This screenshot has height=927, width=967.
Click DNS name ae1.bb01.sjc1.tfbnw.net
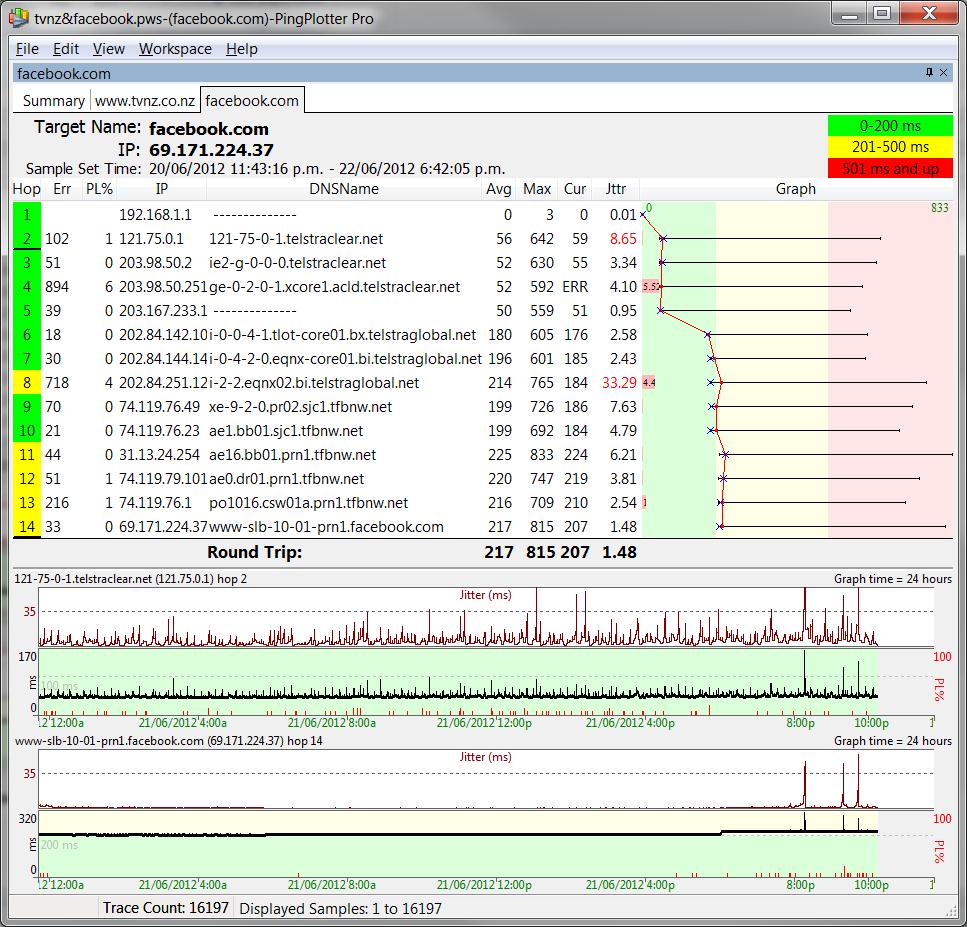click(286, 431)
